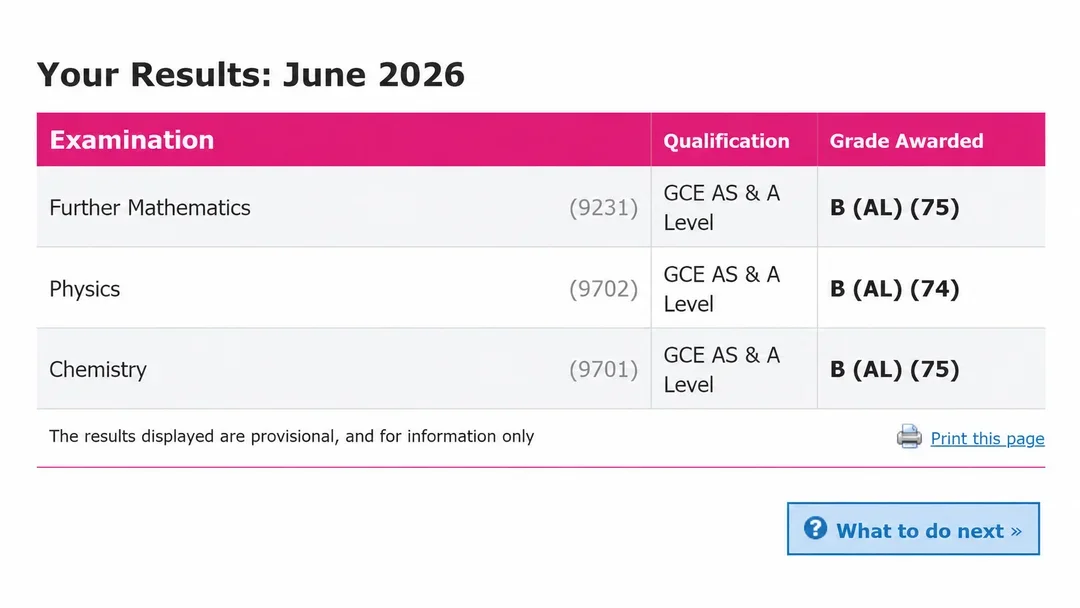1080x608 pixels.
Task: Click the provisional results disclaimer text
Action: [x=291, y=437]
